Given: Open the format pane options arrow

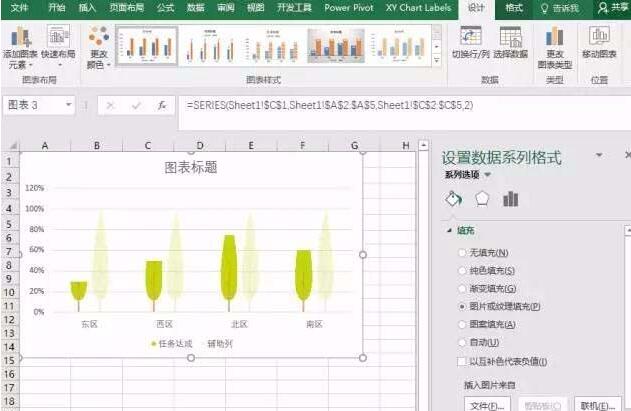Looking at the screenshot, I should coord(599,155).
